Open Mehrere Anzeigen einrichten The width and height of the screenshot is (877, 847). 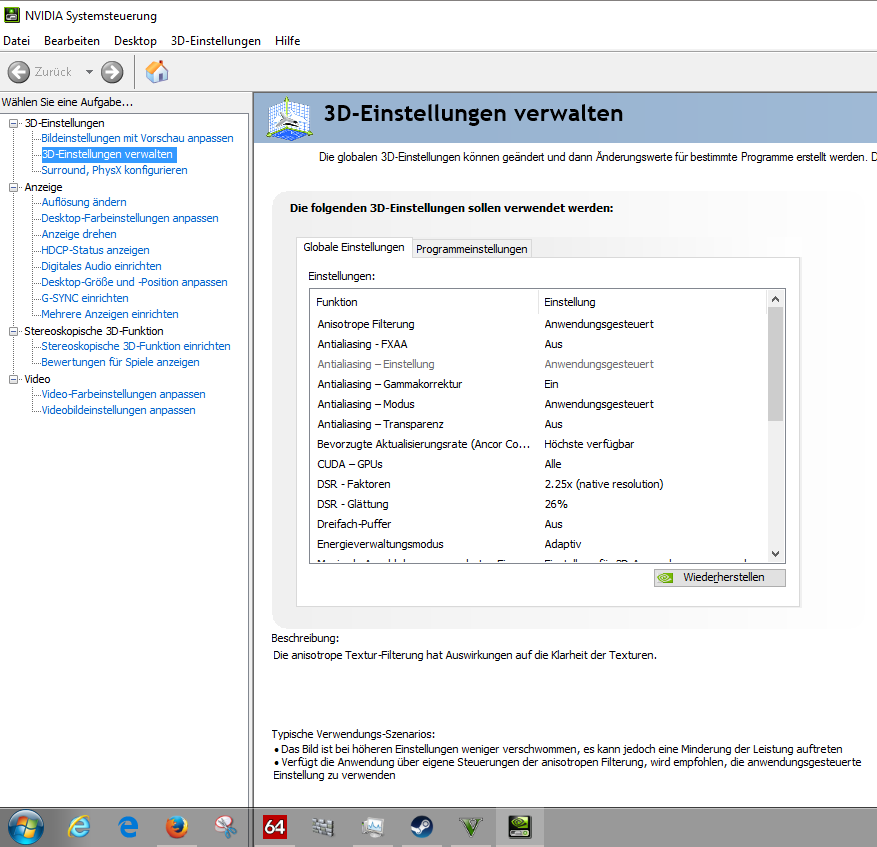(x=110, y=314)
